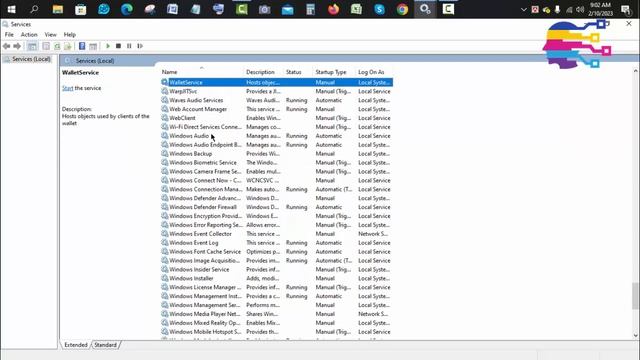The height and width of the screenshot is (360, 640).
Task: Open Firefox from the taskbar
Action: [333, 9]
